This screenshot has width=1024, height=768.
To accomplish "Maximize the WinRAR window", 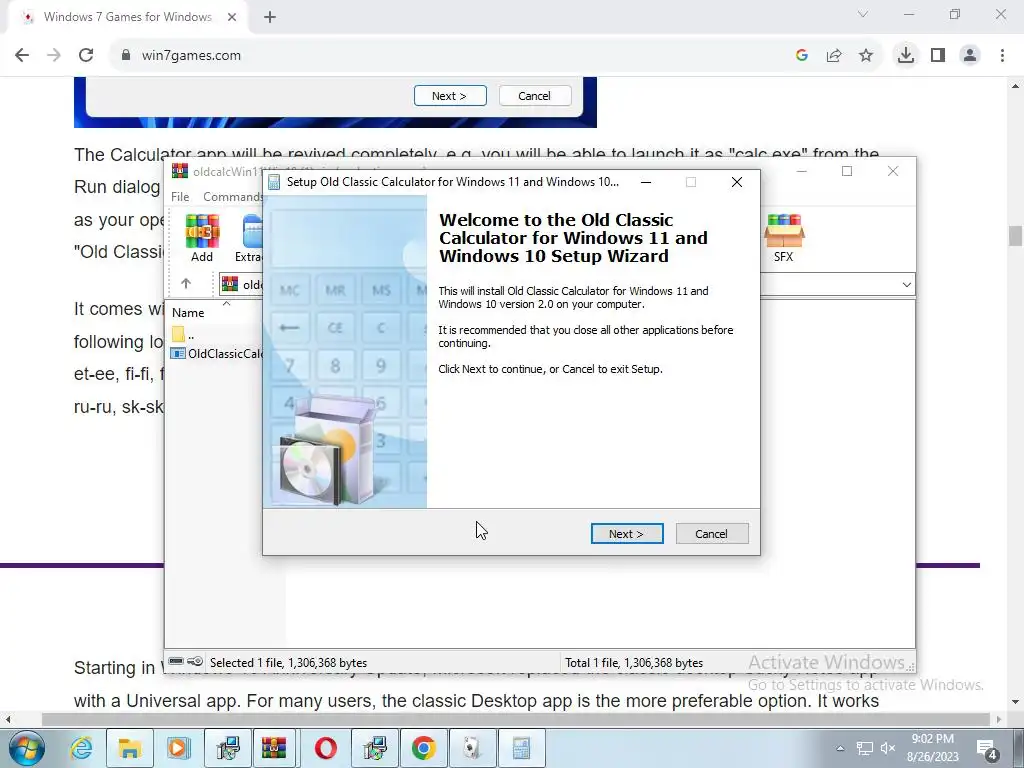I will (847, 171).
